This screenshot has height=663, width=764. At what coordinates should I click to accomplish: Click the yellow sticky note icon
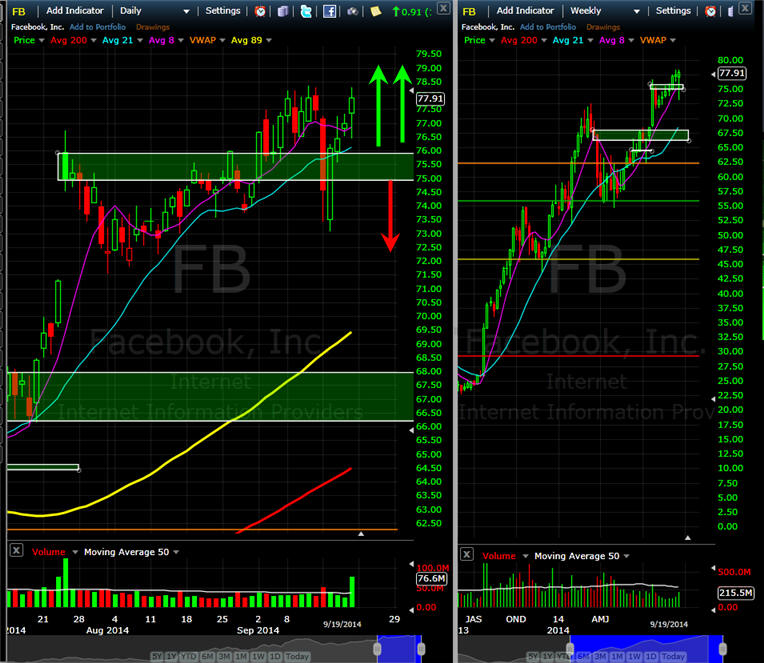tap(376, 11)
